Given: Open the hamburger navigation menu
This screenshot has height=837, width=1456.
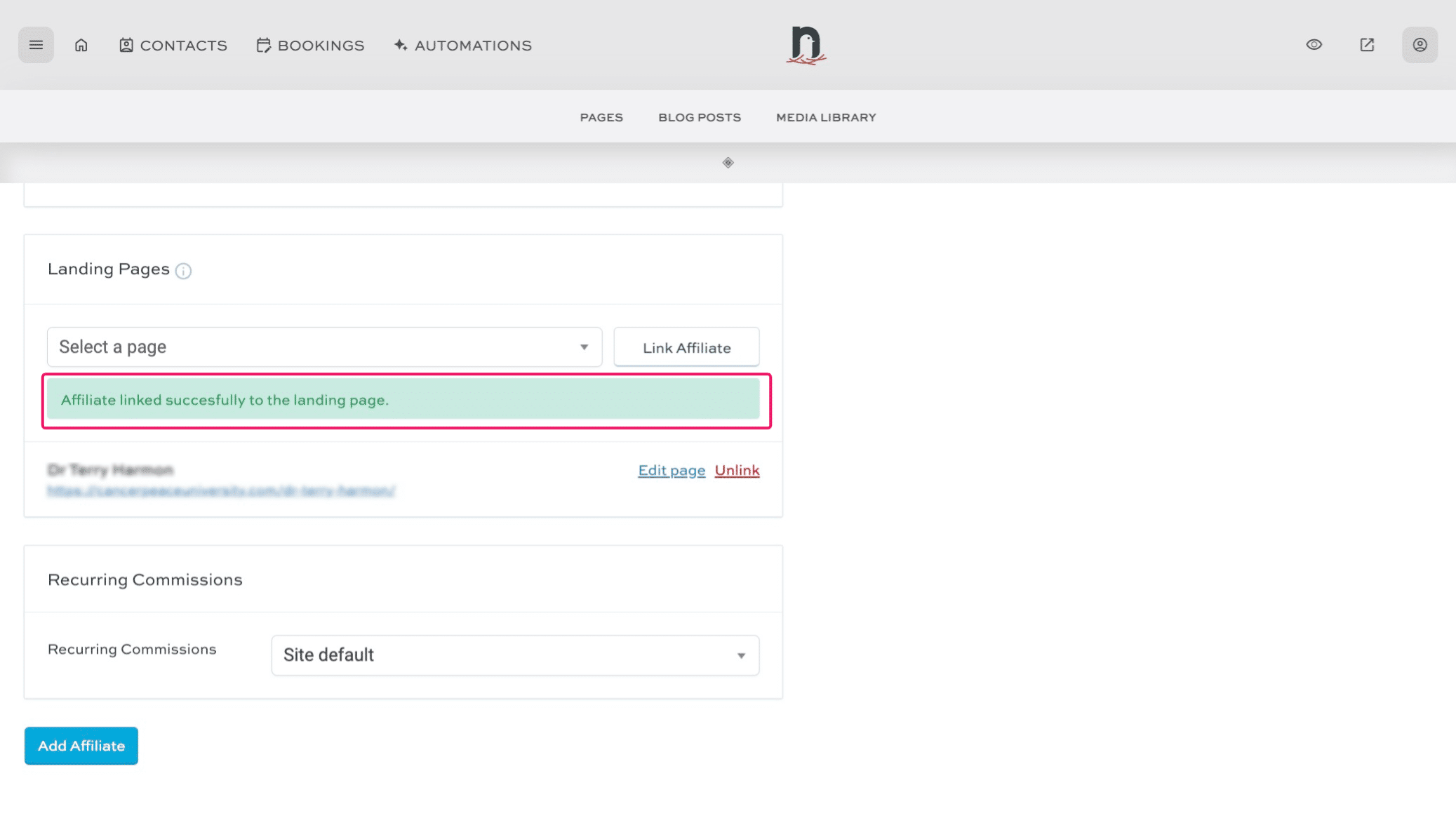Looking at the screenshot, I should (36, 44).
